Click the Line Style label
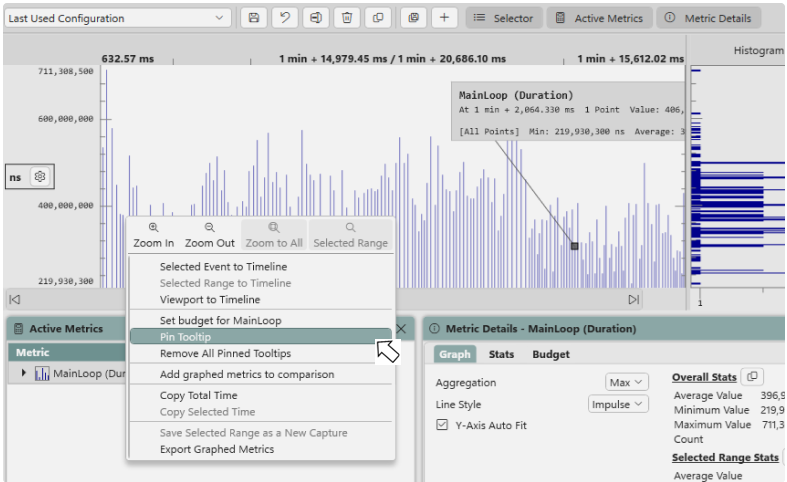The image size is (787, 482). click(x=458, y=405)
